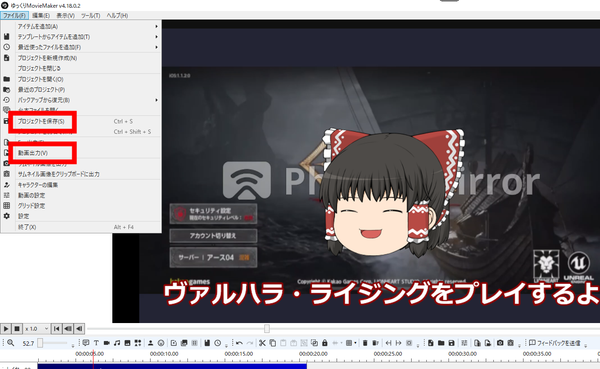Cut the selection with scissors icon
This screenshot has height=369, width=600.
click(x=262, y=343)
